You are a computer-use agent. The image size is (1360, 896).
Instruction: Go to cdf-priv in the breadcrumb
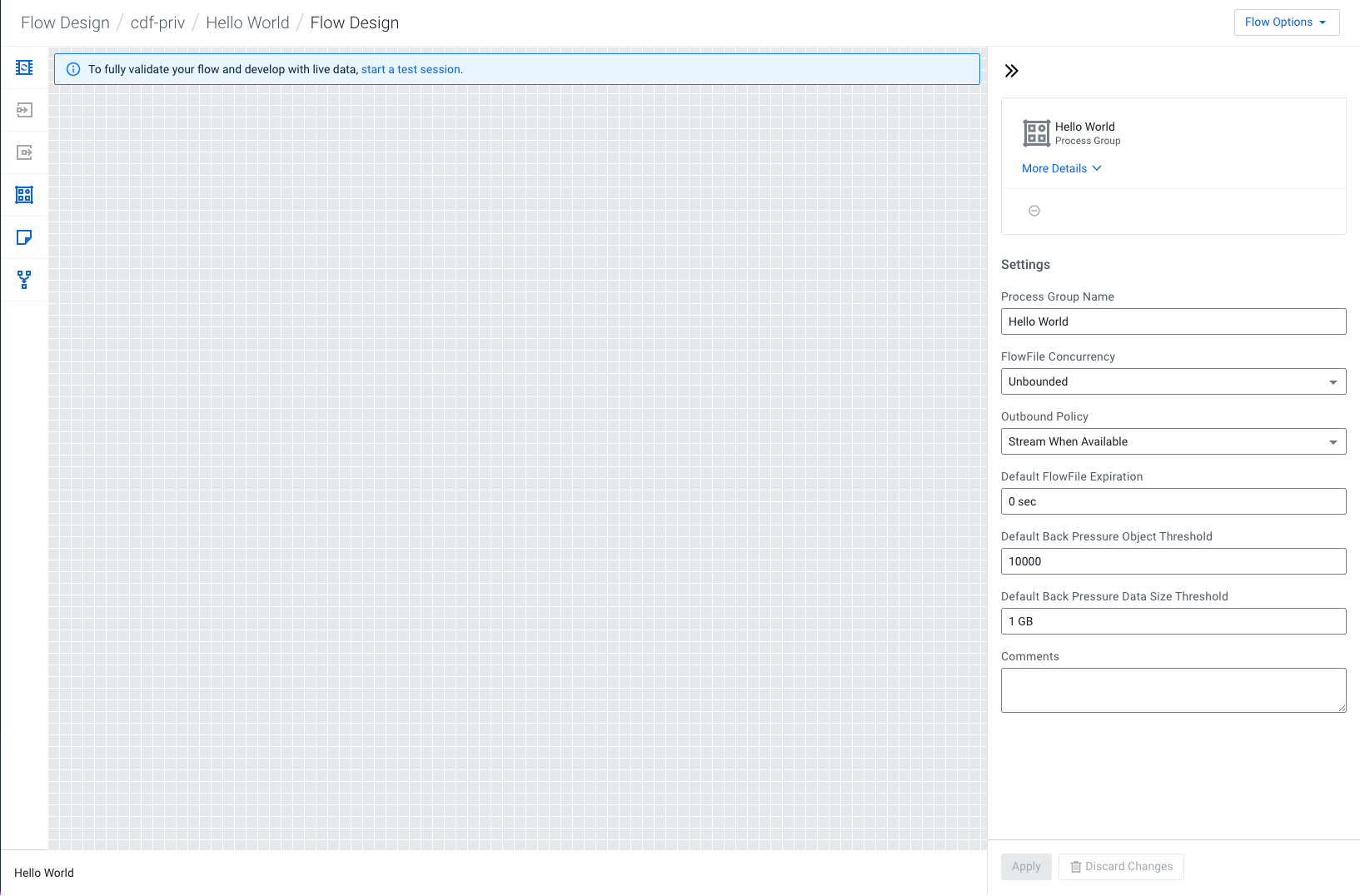click(x=157, y=22)
